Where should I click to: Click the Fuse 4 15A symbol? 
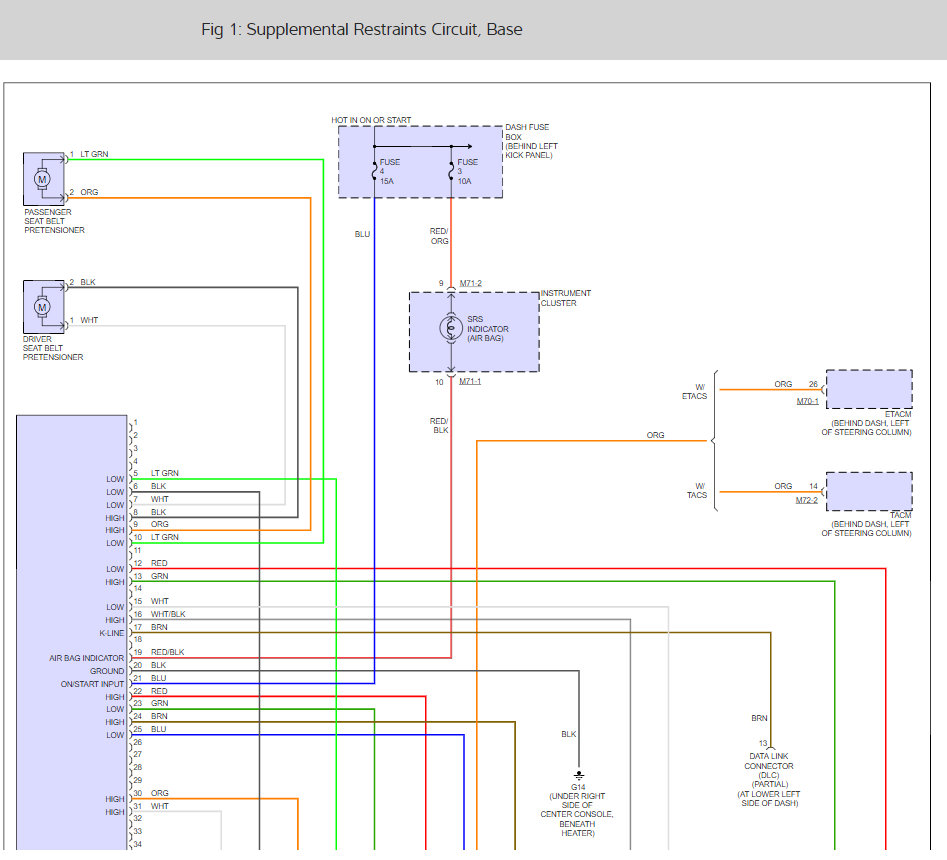click(x=374, y=172)
